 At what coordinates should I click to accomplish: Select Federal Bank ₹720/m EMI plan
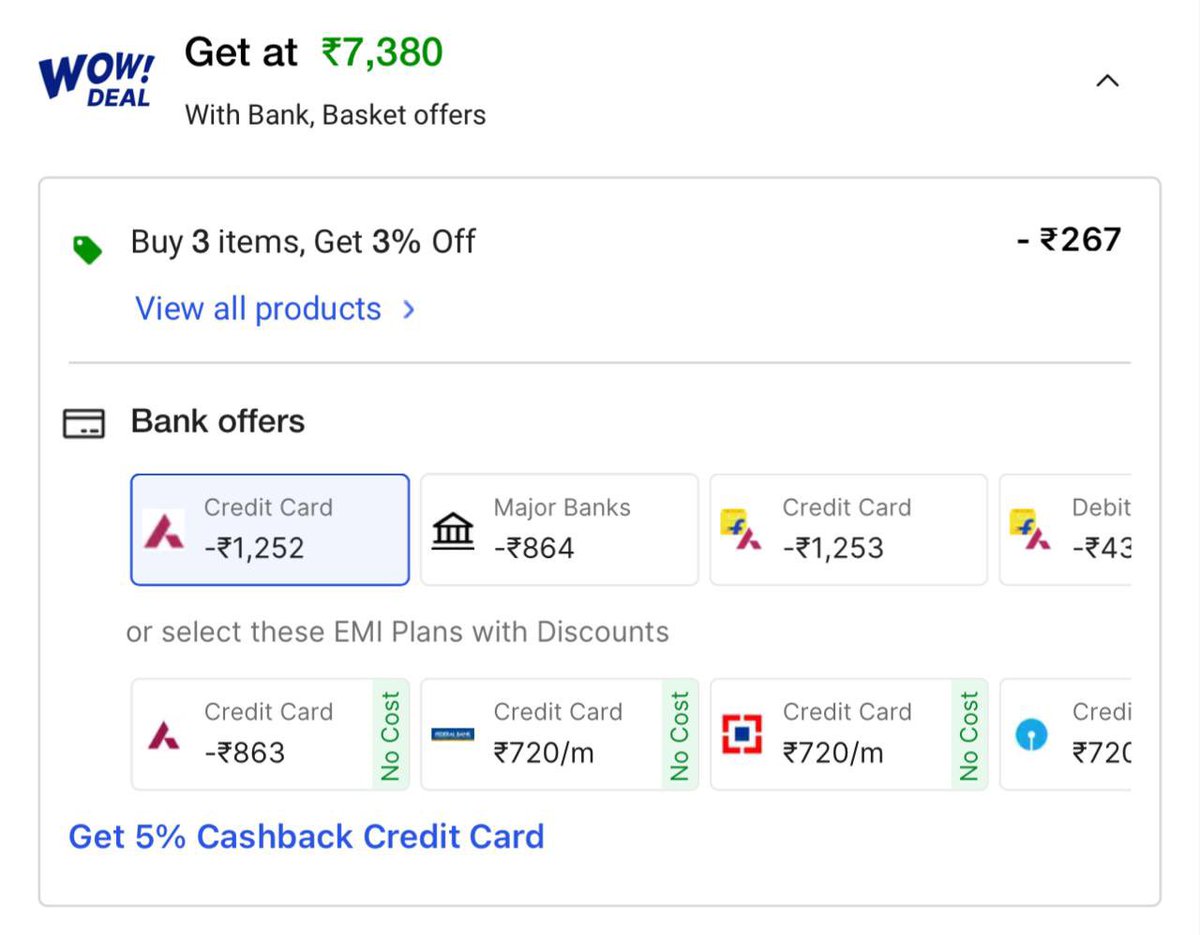point(559,734)
